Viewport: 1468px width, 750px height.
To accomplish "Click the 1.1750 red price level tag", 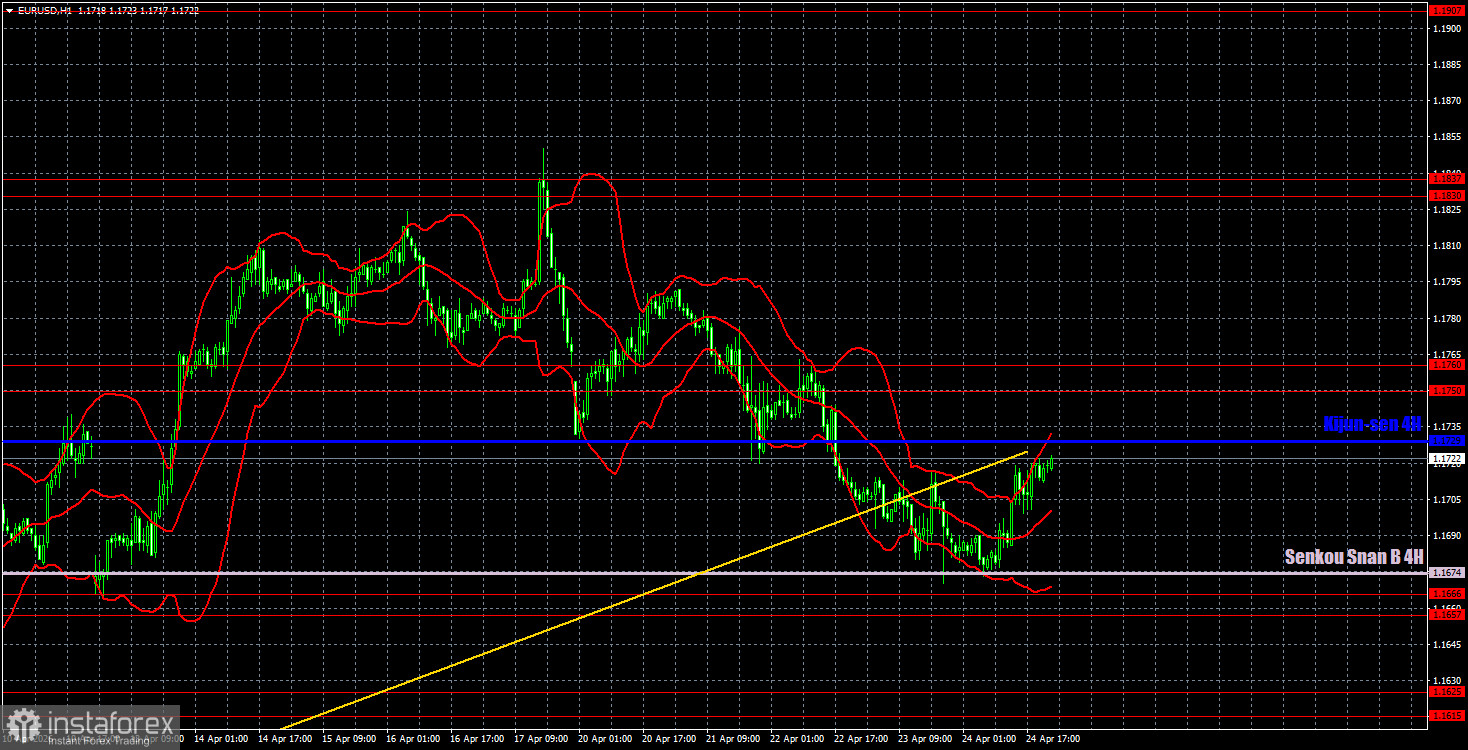I will tap(1447, 390).
